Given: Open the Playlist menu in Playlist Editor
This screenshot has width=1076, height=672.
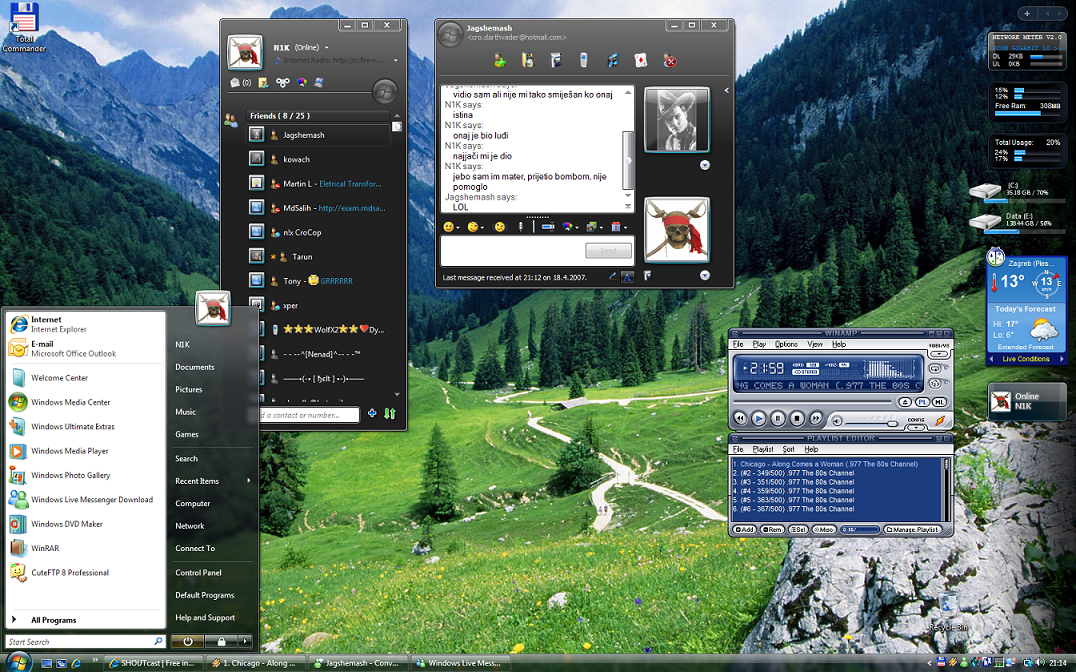Looking at the screenshot, I should pyautogui.click(x=763, y=450).
